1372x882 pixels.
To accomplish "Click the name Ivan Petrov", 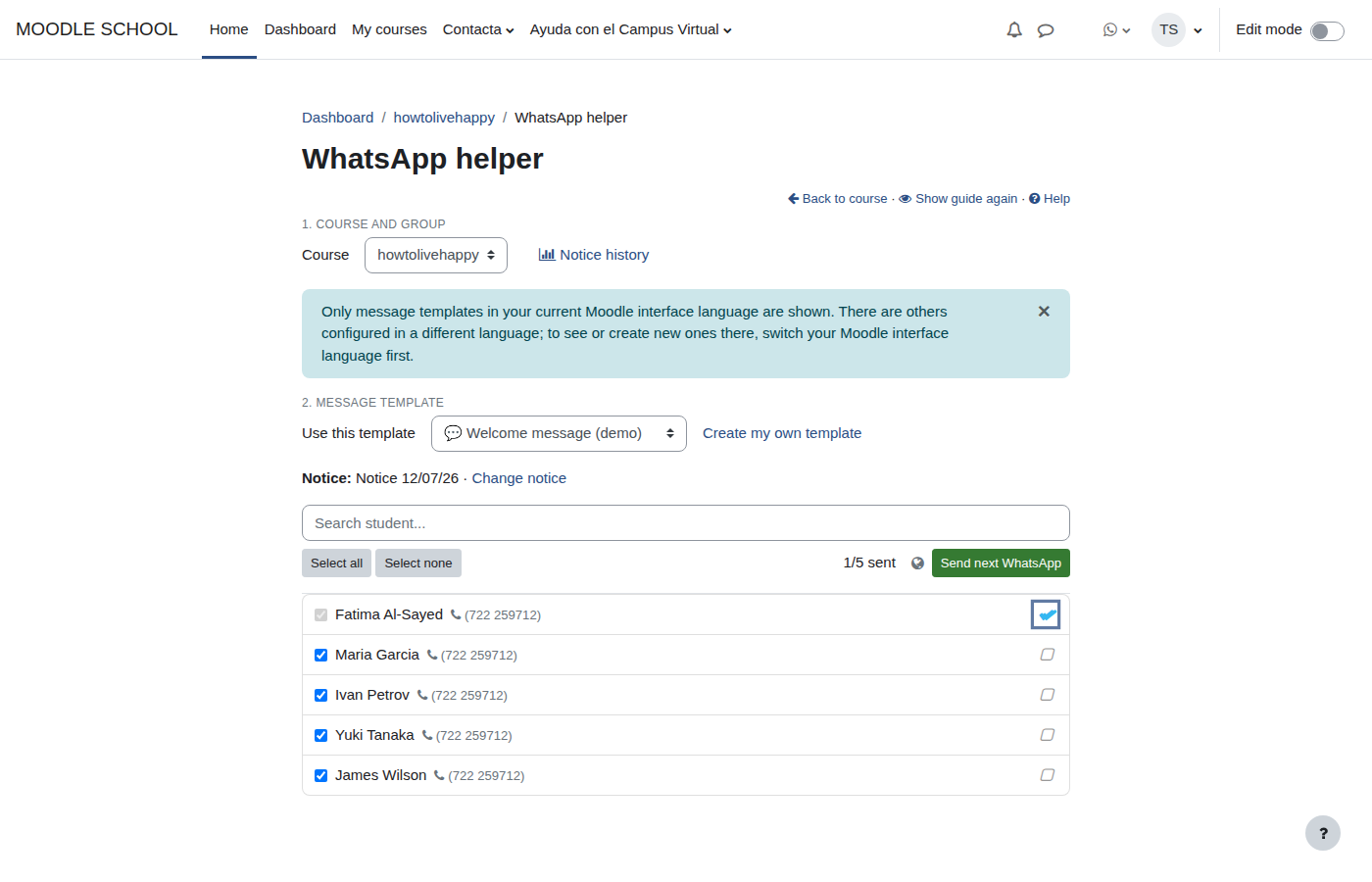I will coord(372,695).
